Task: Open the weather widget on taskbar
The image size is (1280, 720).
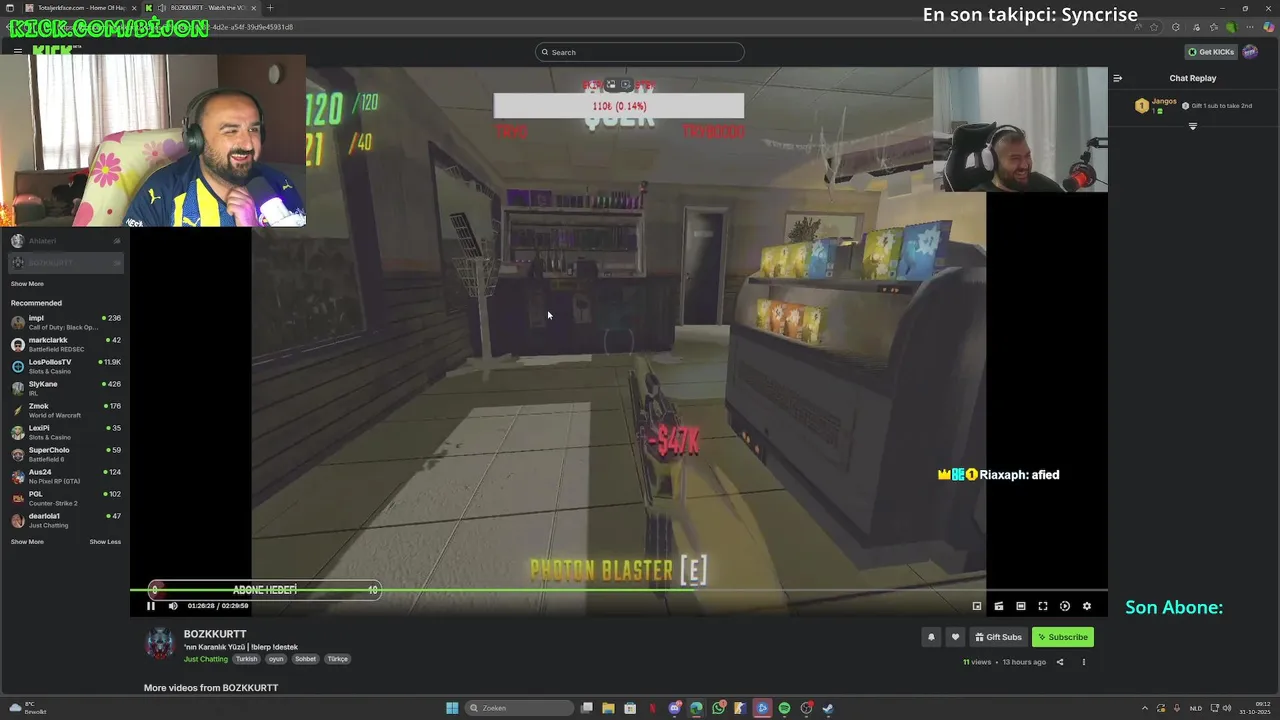Action: [x=27, y=708]
